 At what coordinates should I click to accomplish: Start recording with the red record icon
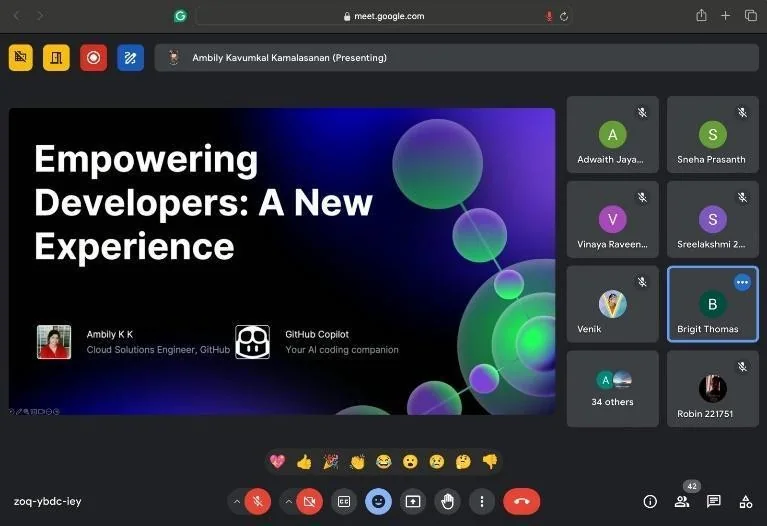(x=93, y=58)
